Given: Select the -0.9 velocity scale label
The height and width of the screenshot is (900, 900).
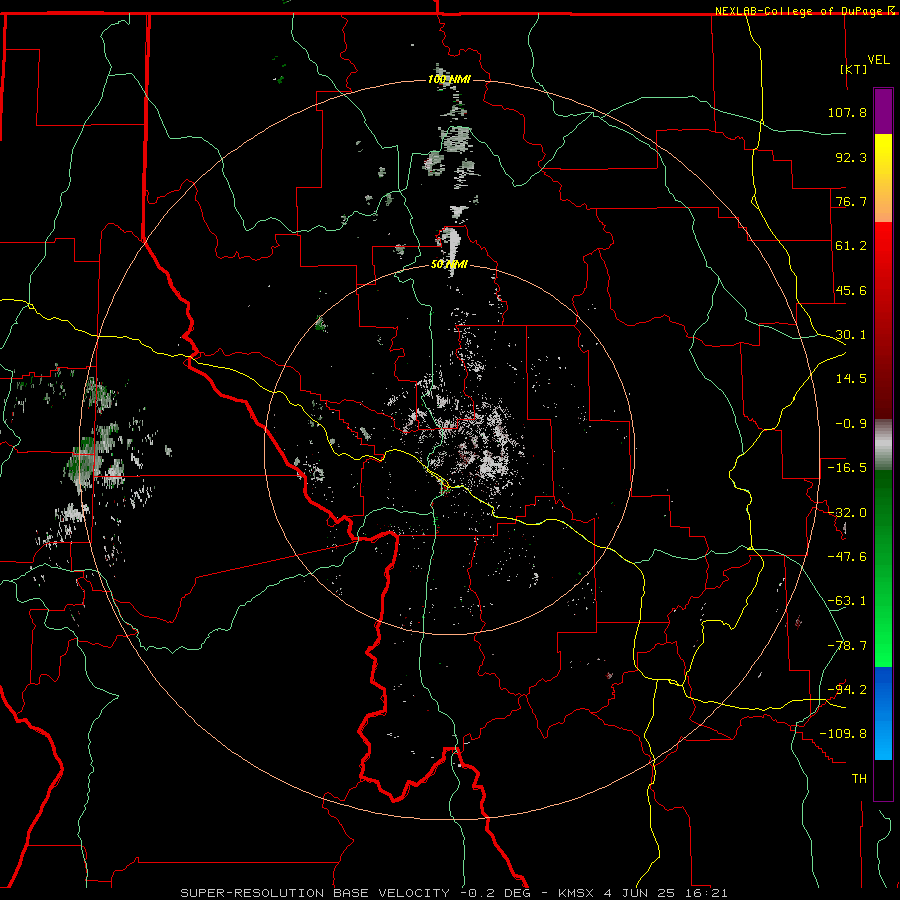Looking at the screenshot, I should 851,424.
